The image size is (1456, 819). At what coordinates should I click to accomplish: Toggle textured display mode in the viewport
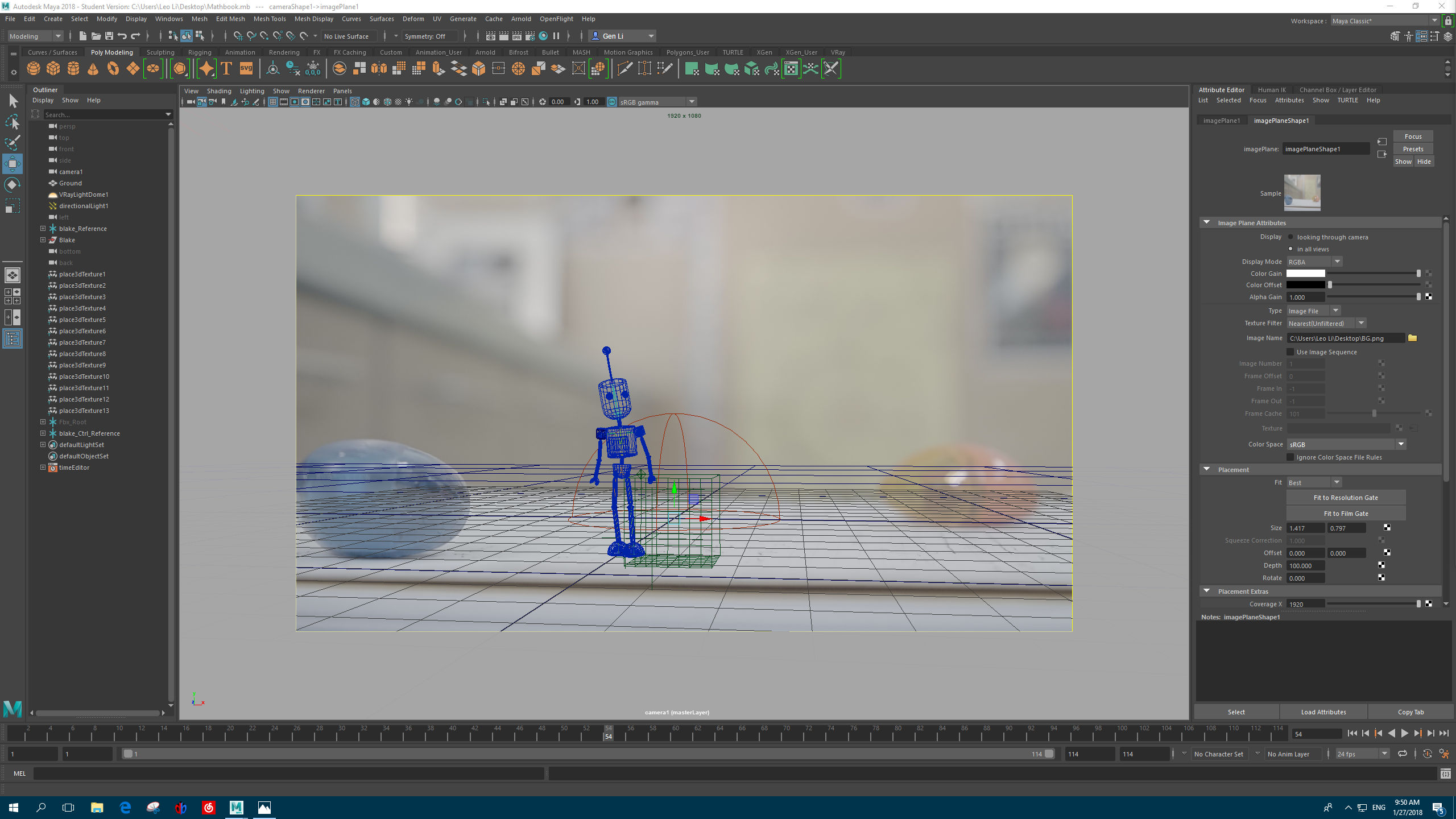pyautogui.click(x=398, y=102)
